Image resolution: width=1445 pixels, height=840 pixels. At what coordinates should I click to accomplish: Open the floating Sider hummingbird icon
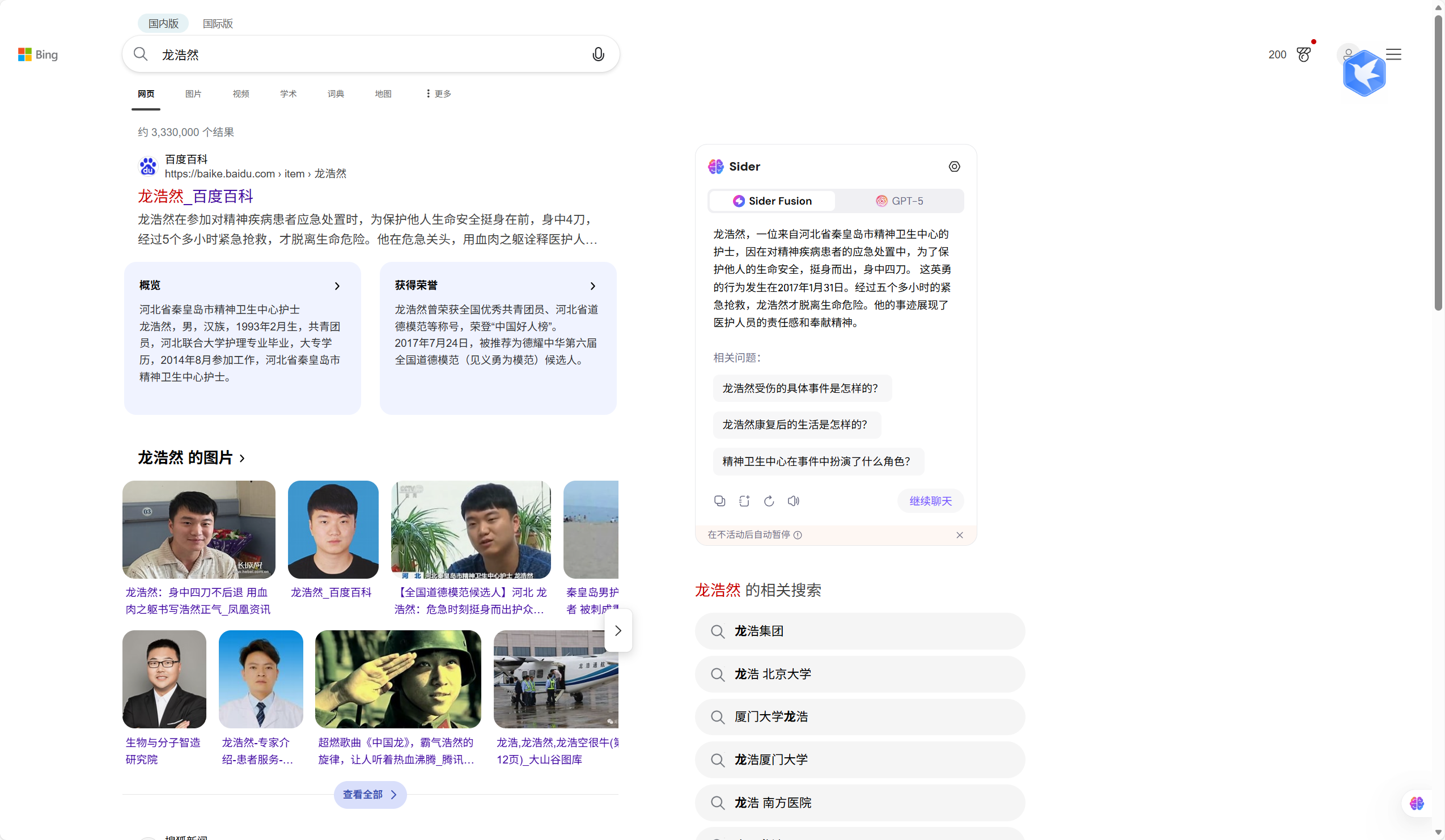[1363, 72]
